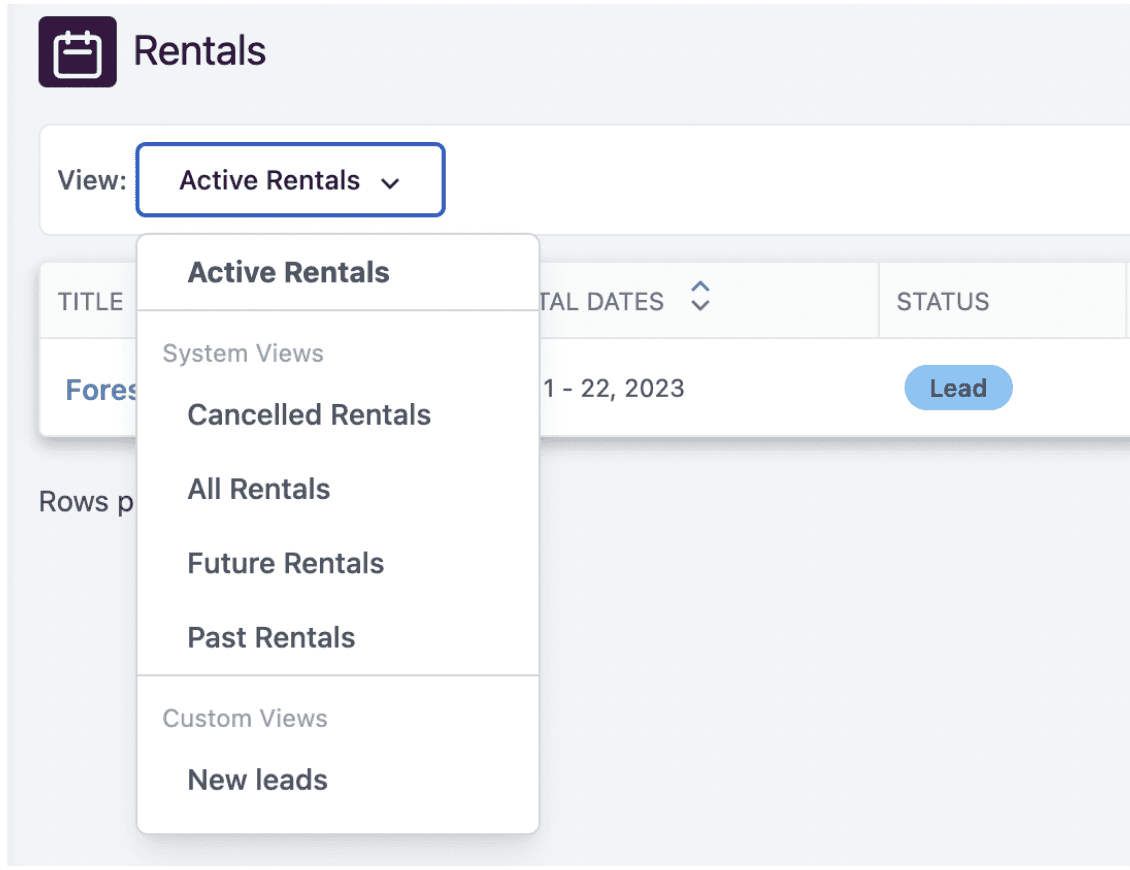Click the Rows pagination text below the table
1130x870 pixels.
coord(87,501)
